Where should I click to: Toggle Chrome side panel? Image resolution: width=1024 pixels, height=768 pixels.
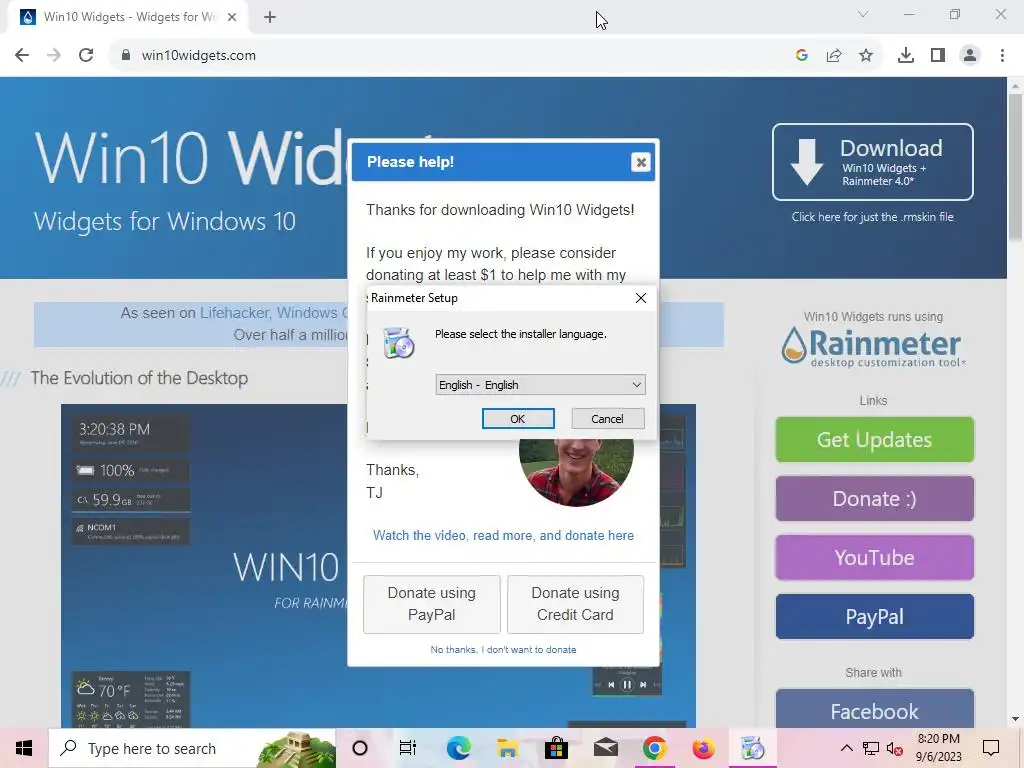point(938,56)
